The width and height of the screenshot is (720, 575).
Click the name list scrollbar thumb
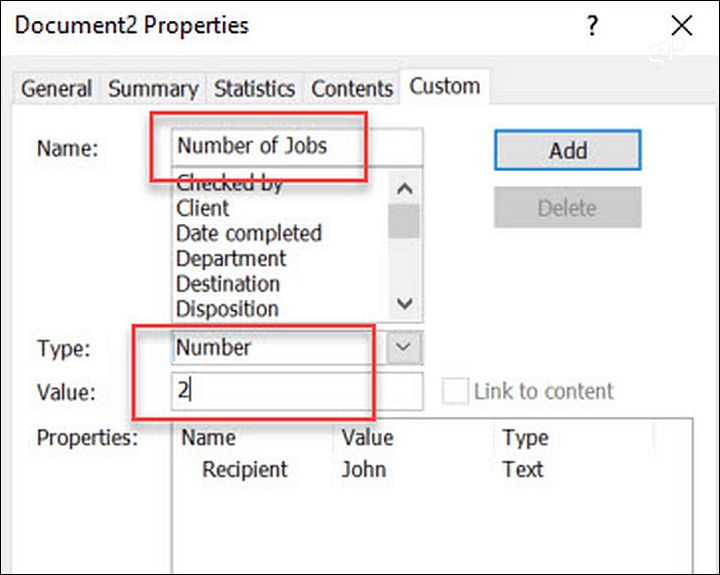(404, 221)
